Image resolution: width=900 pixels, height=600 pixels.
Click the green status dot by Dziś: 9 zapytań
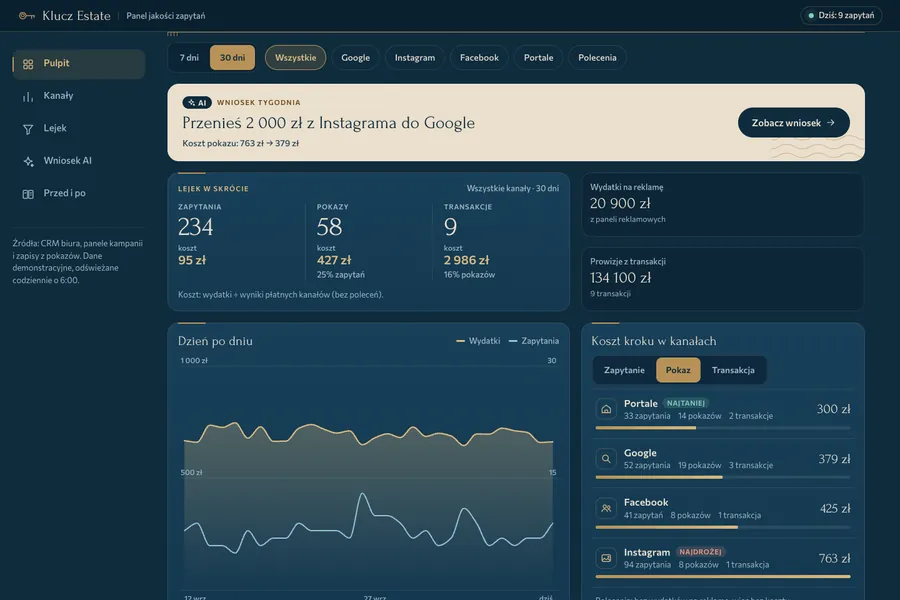click(811, 16)
